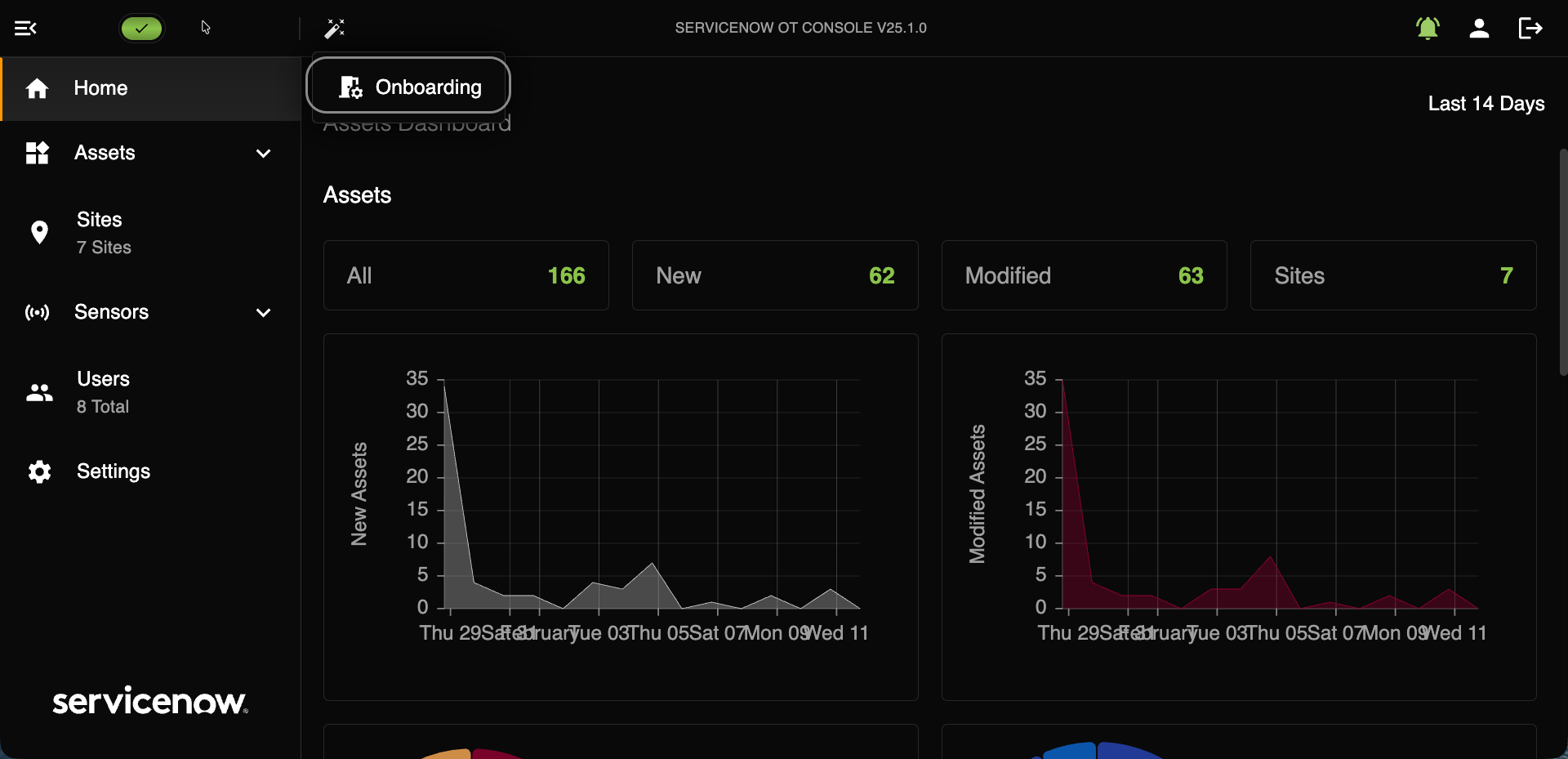
Task: Click the Sites location pin icon
Action: [38, 232]
